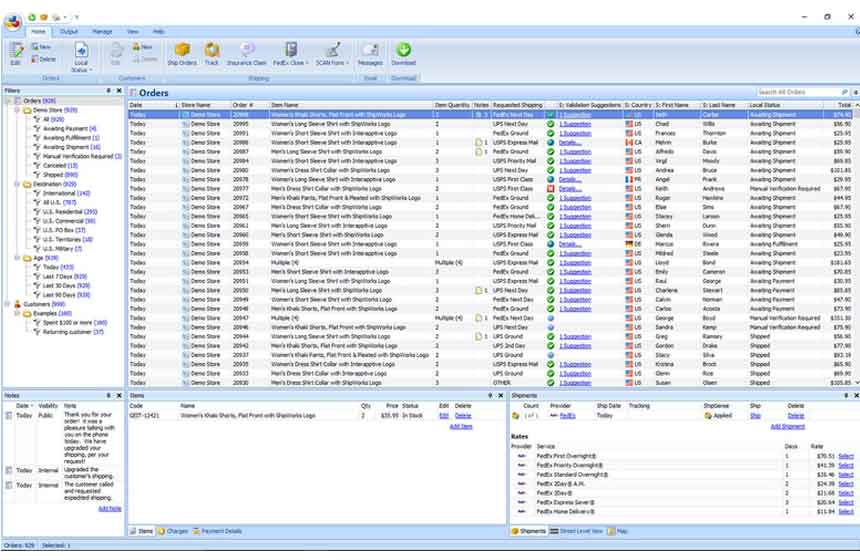Pin the Items panel
This screenshot has height=560, width=860.
490,395
